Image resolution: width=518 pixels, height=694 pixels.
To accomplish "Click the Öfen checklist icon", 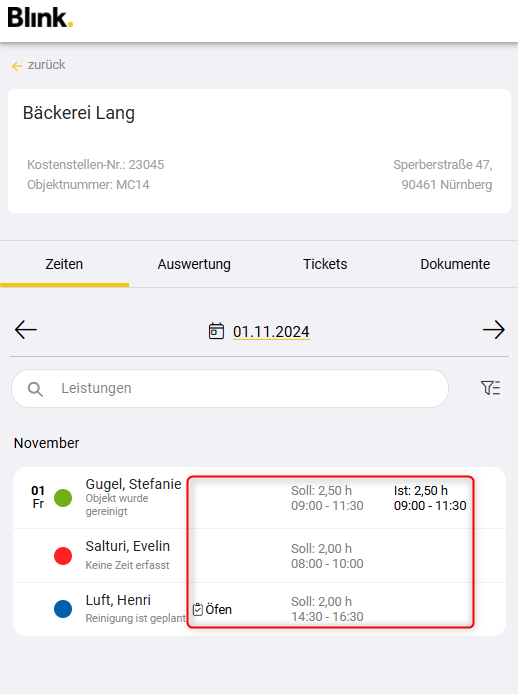I will pos(197,609).
